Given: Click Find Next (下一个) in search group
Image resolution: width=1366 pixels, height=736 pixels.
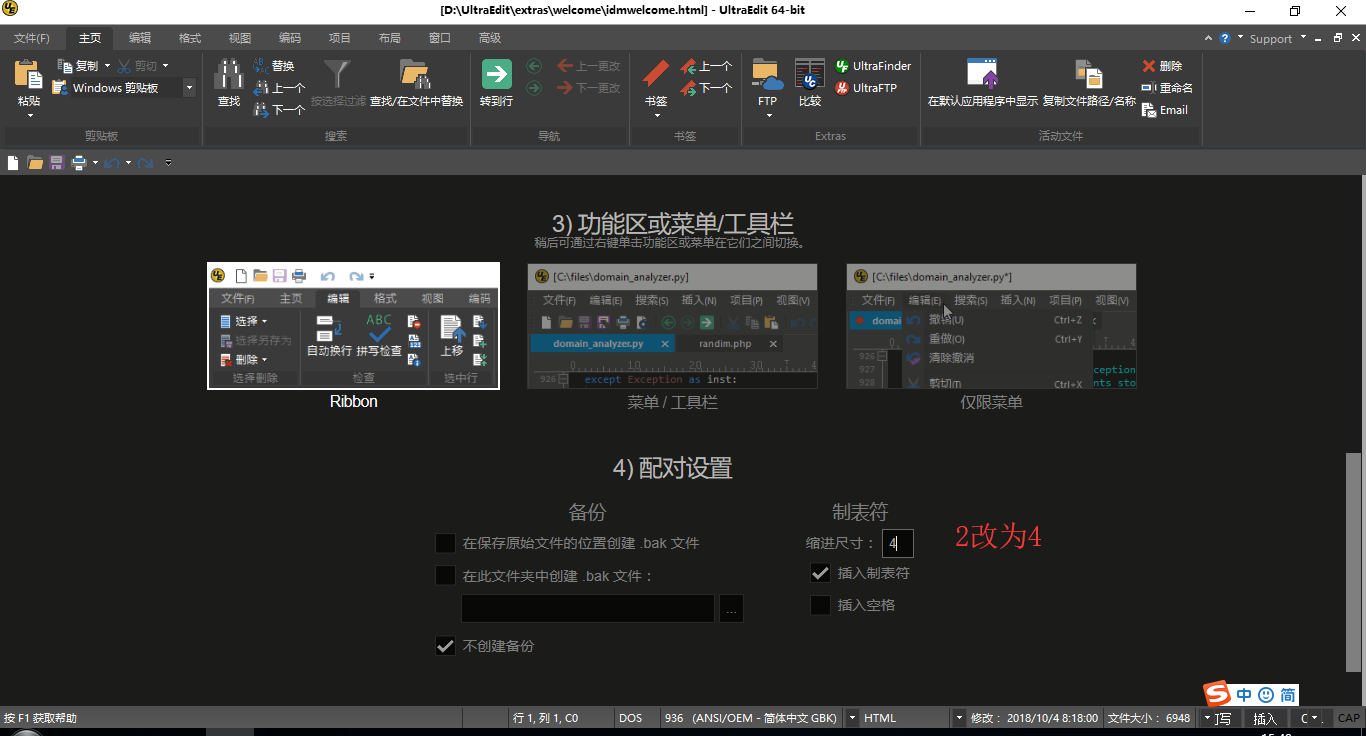Looking at the screenshot, I should click(260, 110).
